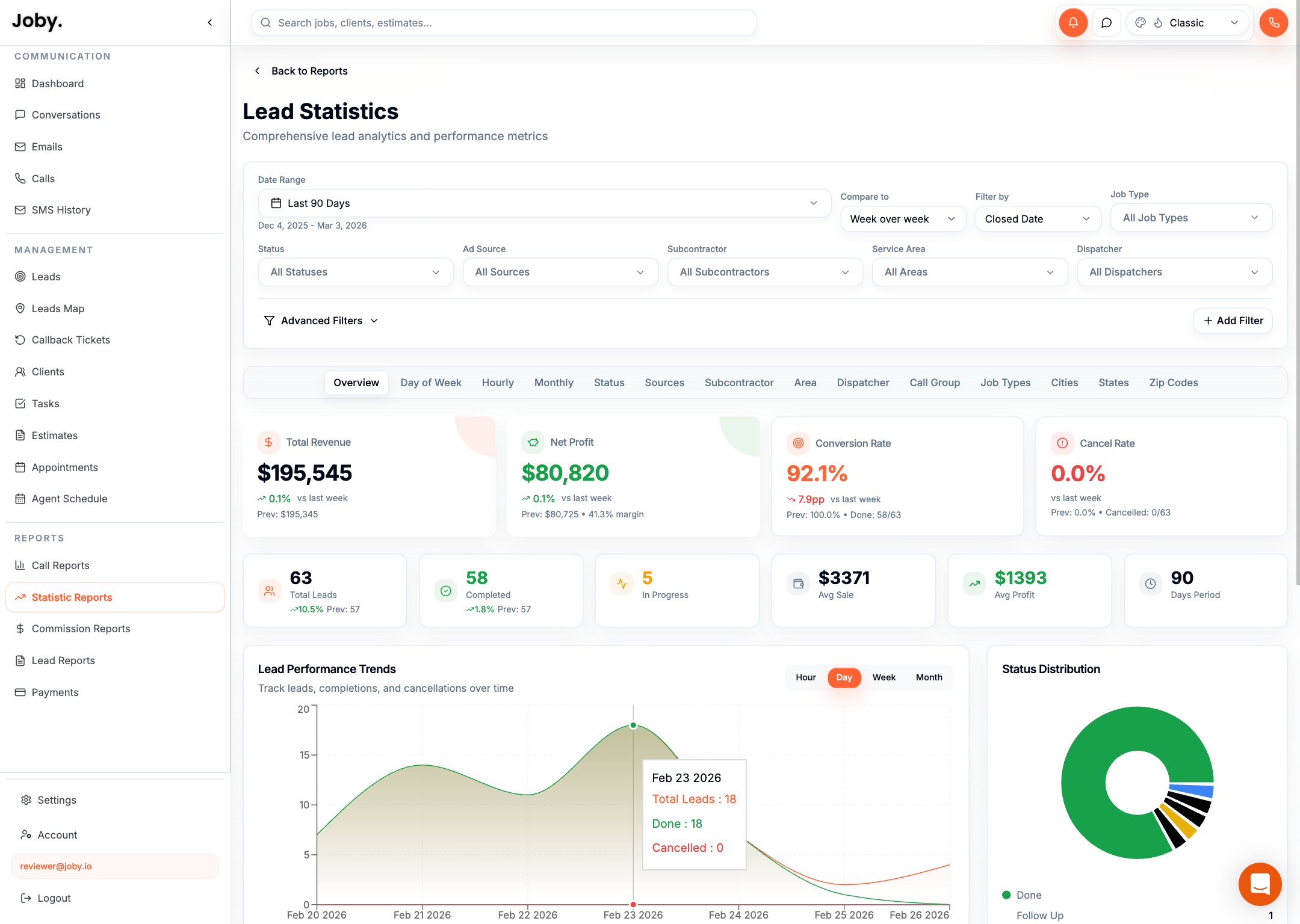Open the chat messages icon
The image size is (1300, 924).
click(x=1106, y=23)
